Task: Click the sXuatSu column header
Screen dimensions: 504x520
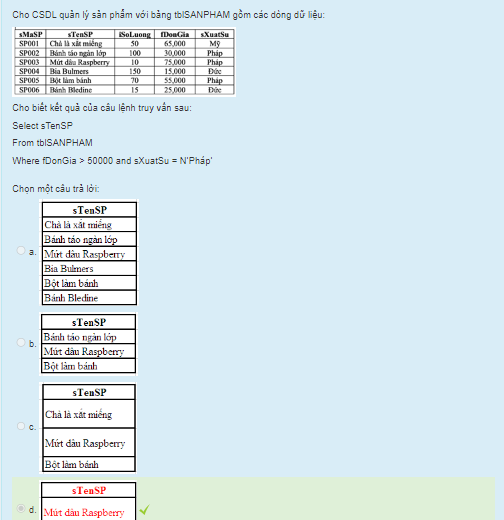Action: pos(215,34)
